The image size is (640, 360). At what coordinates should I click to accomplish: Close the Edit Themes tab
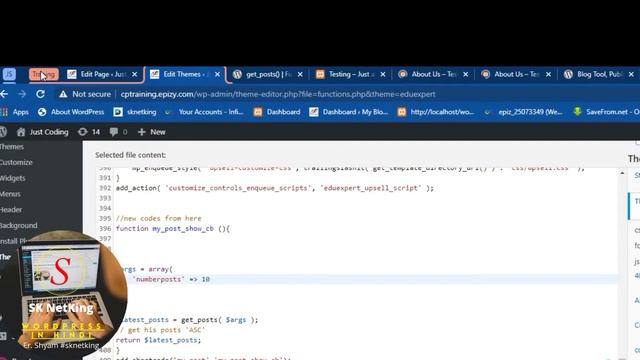[218, 74]
